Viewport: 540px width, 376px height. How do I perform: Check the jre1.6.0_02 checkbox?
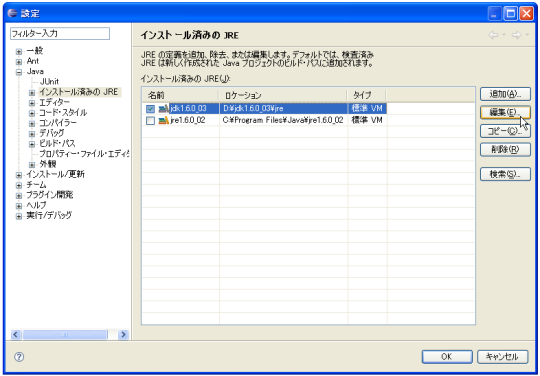(x=150, y=121)
